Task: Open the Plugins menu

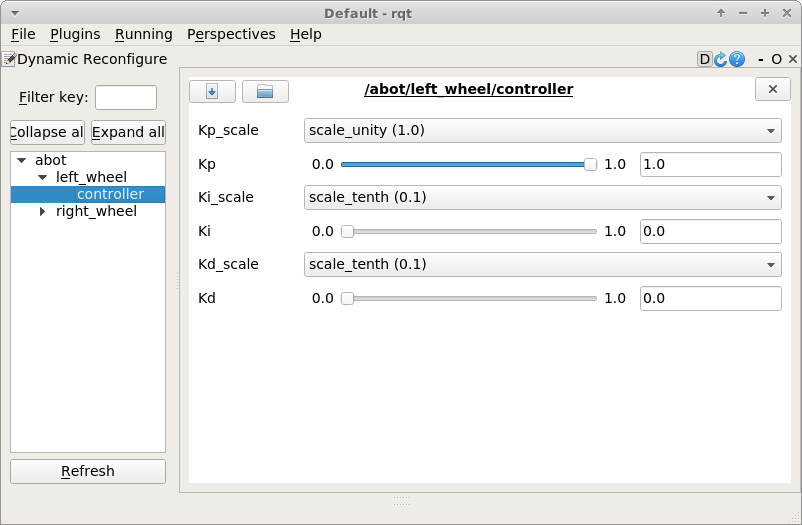Action: [x=75, y=34]
